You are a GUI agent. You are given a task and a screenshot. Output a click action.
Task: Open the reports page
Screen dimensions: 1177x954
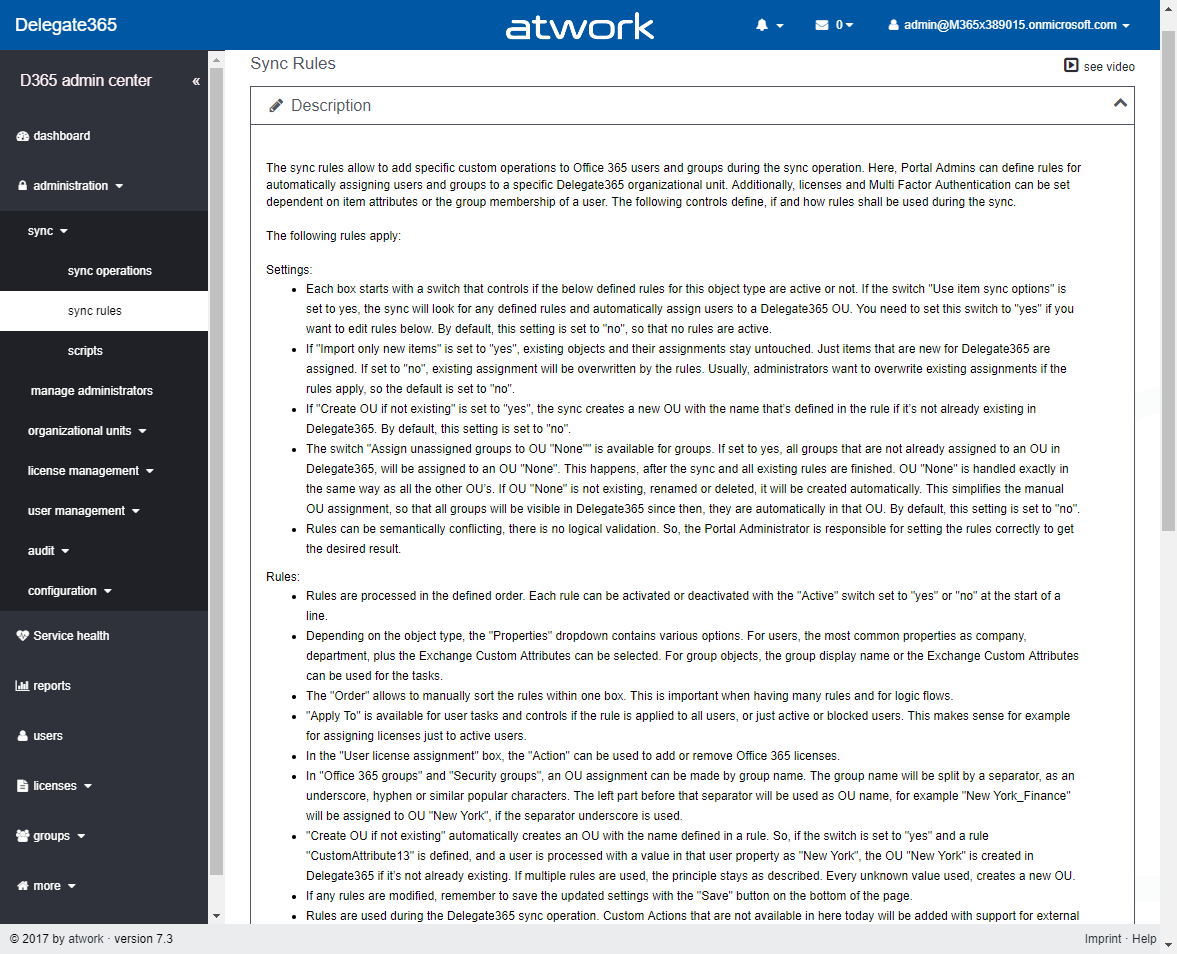tap(52, 686)
